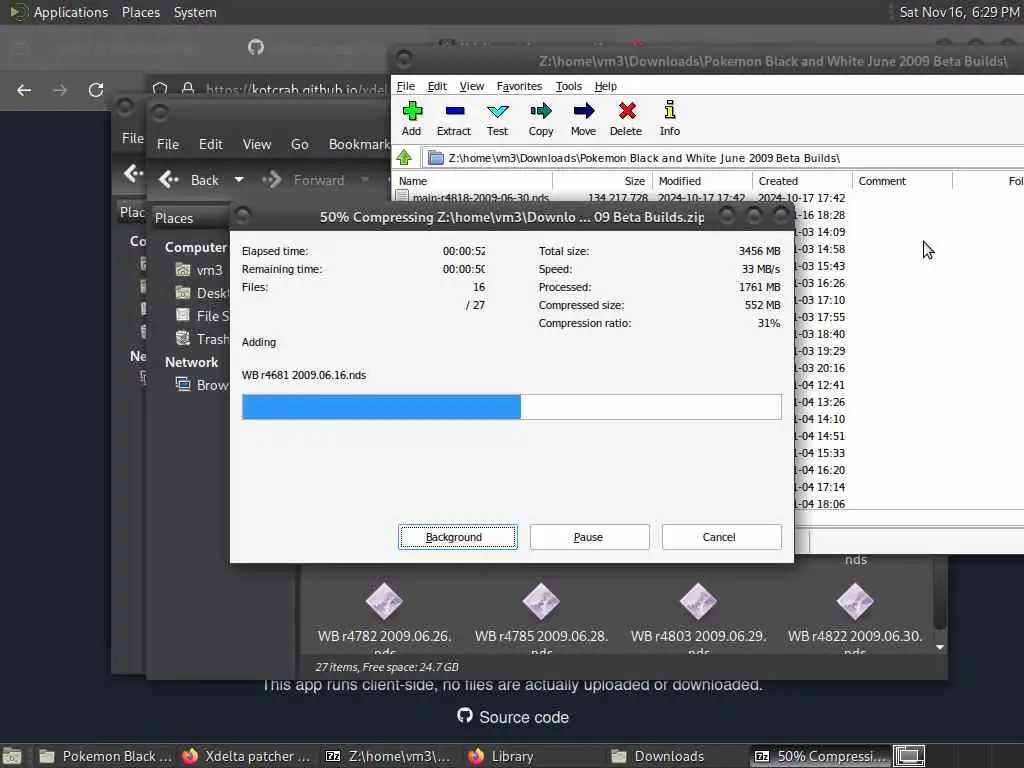The height and width of the screenshot is (768, 1024).
Task: Open the Edit menu in 7-Zip
Action: 437,86
